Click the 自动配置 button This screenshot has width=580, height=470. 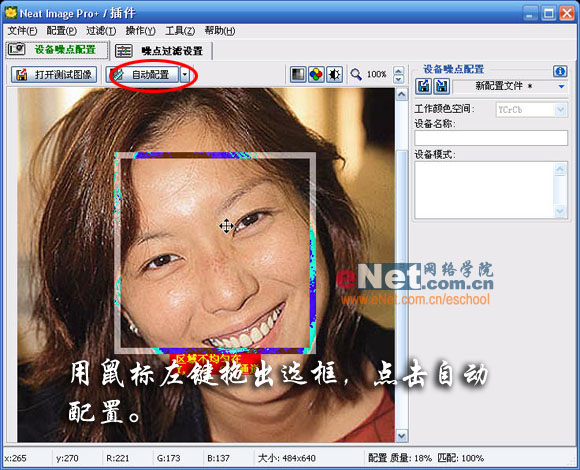[143, 75]
